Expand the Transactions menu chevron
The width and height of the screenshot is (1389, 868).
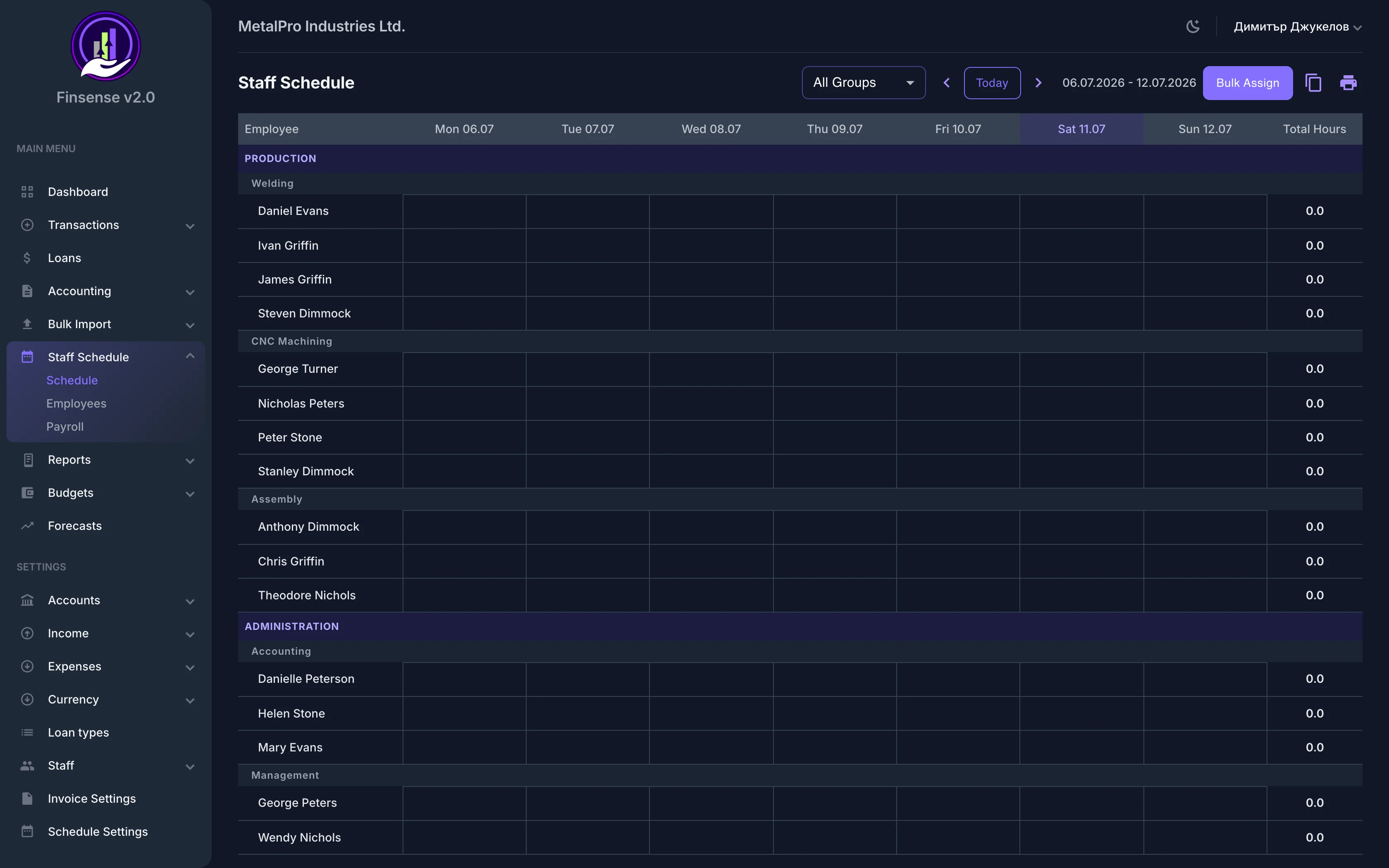click(x=190, y=226)
